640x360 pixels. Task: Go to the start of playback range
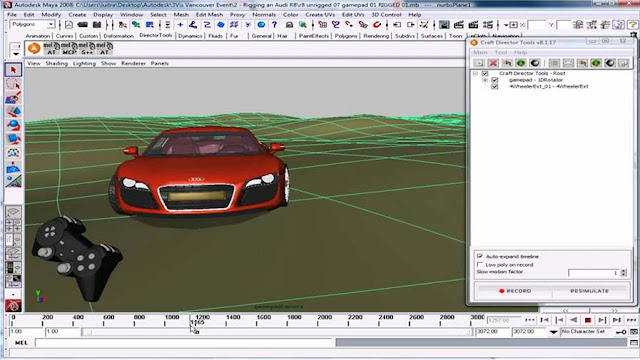point(530,320)
